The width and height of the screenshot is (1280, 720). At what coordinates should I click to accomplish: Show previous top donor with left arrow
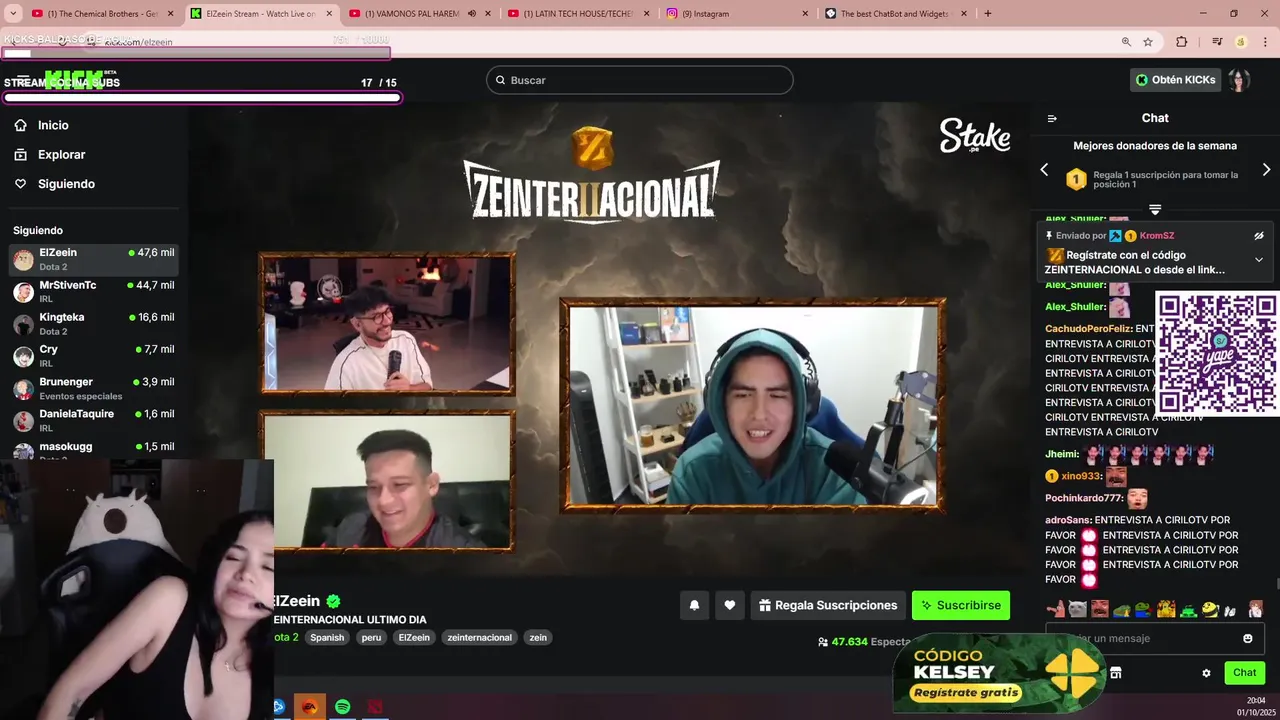tap(1044, 170)
